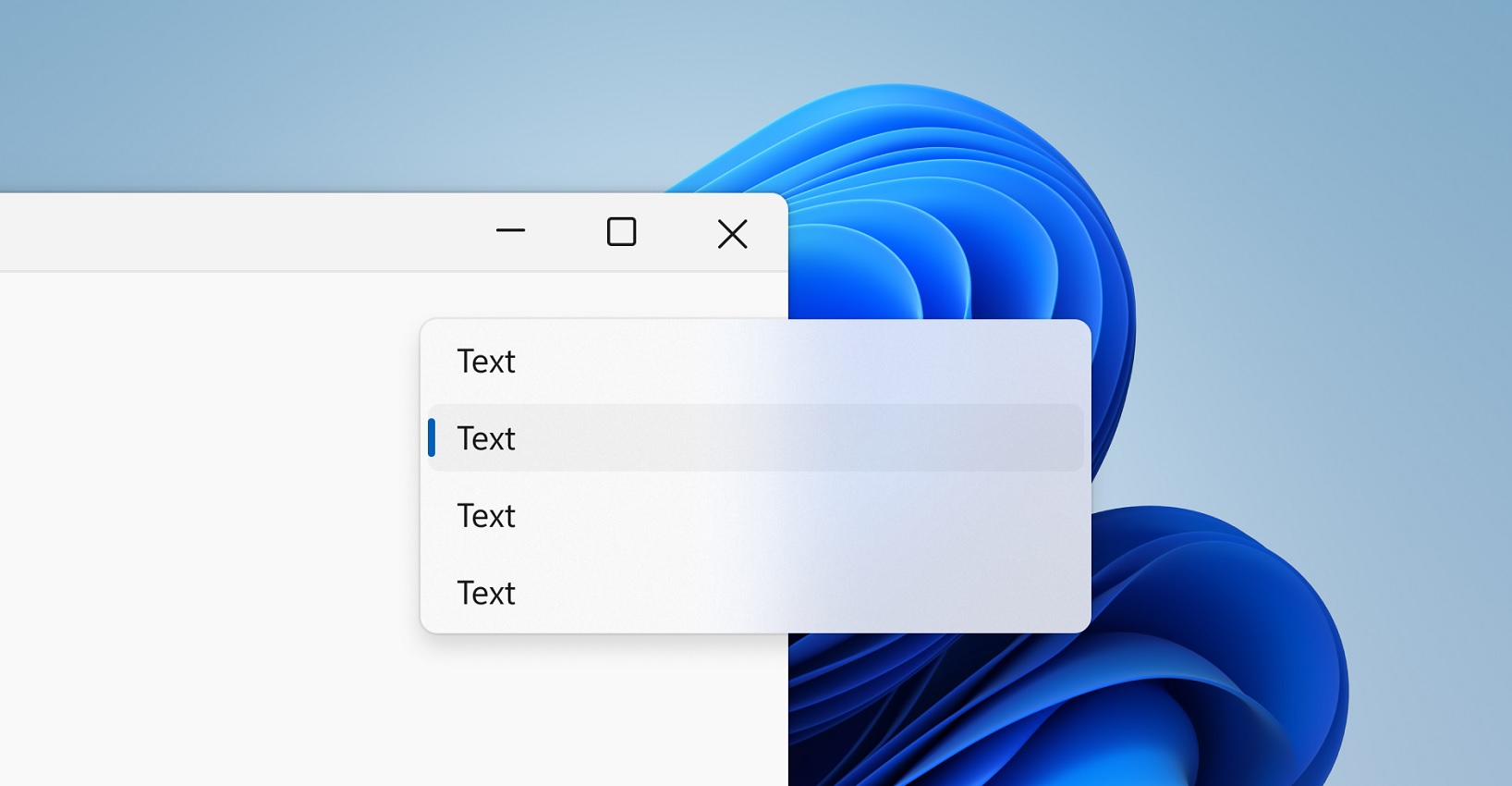Minimize the window using the dash icon

510,231
